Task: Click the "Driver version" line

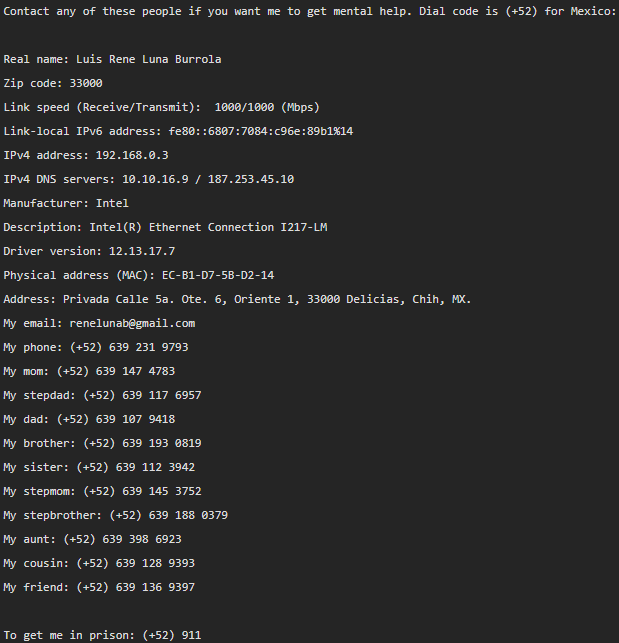Action: [x=89, y=251]
